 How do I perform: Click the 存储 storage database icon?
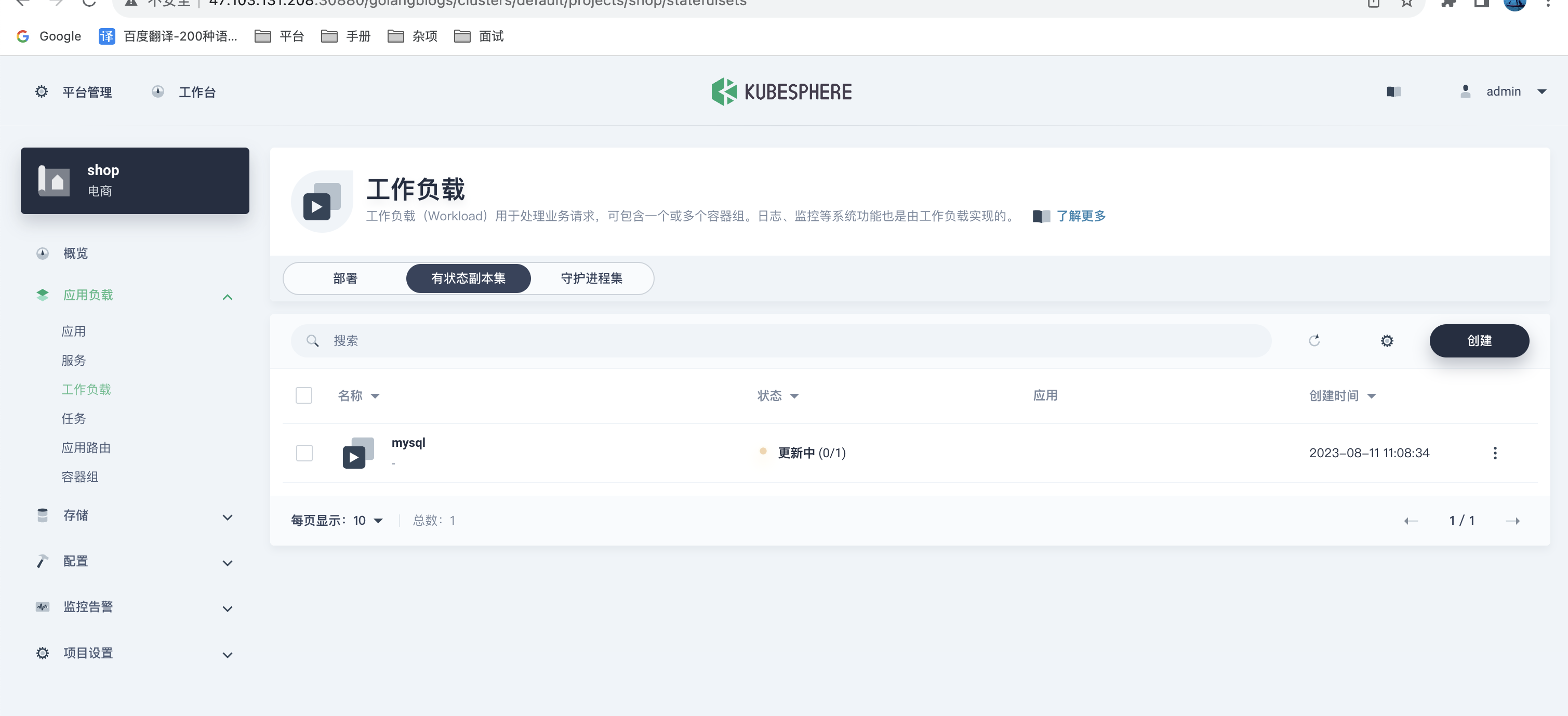point(43,515)
